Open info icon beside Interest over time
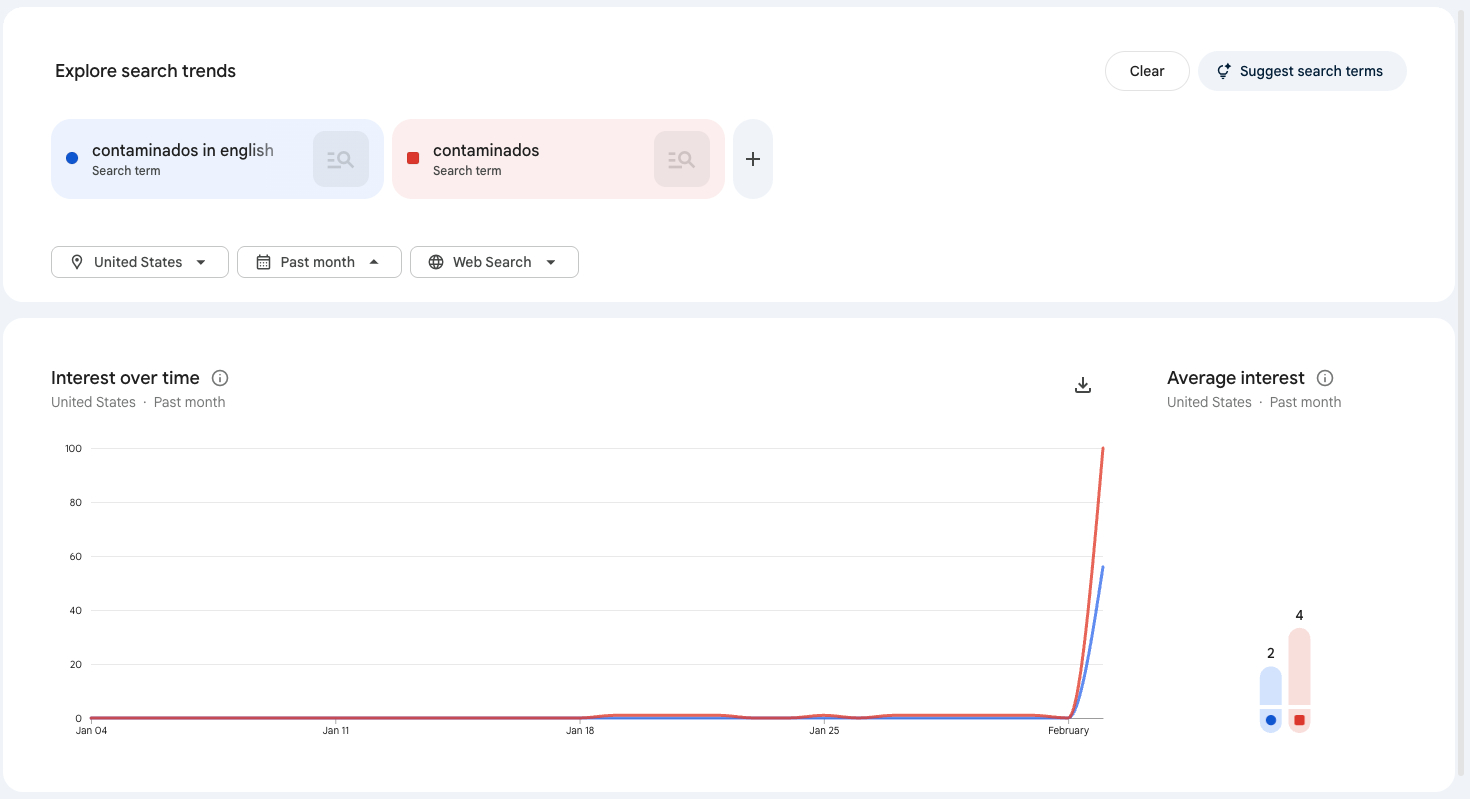Screen dimensions: 1470x799 click(220, 378)
